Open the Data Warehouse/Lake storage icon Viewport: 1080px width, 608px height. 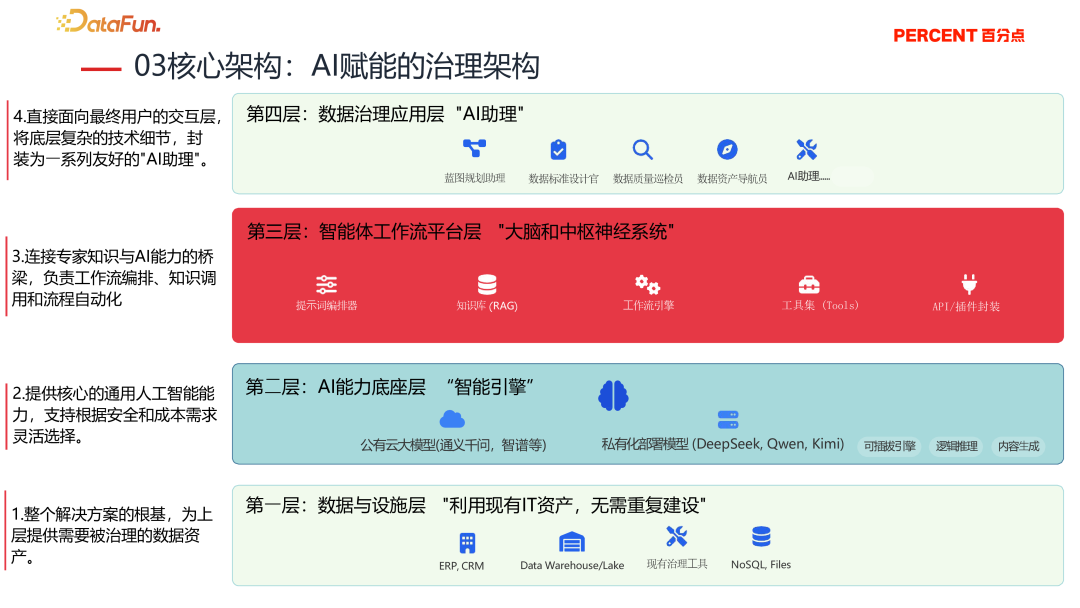(572, 540)
